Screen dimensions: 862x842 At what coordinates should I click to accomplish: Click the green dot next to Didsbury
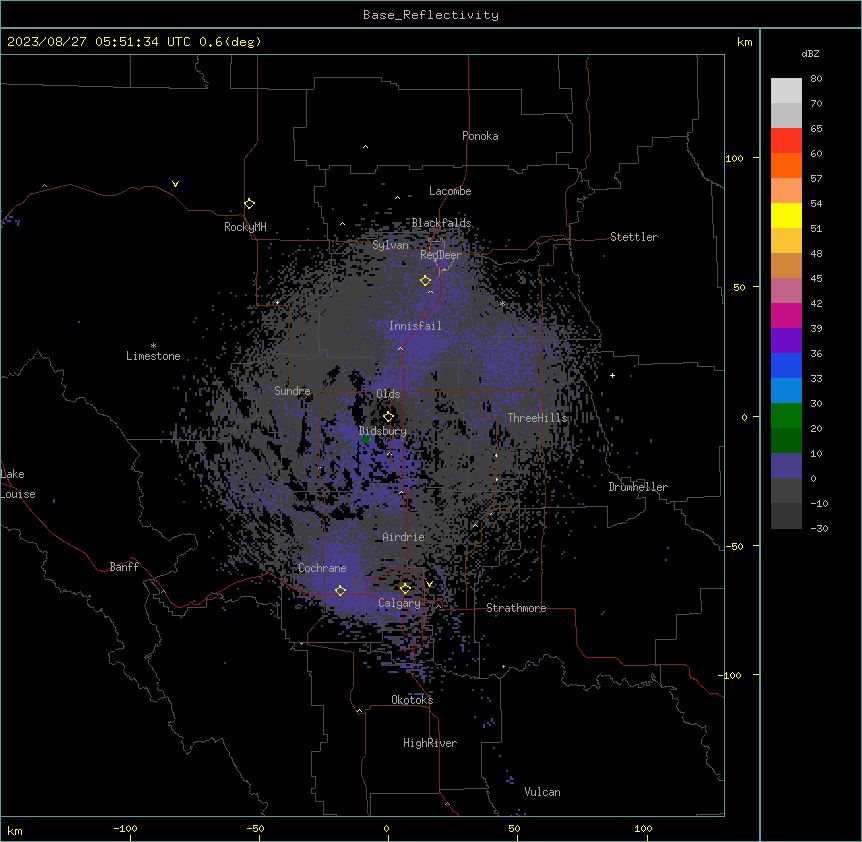tap(366, 440)
